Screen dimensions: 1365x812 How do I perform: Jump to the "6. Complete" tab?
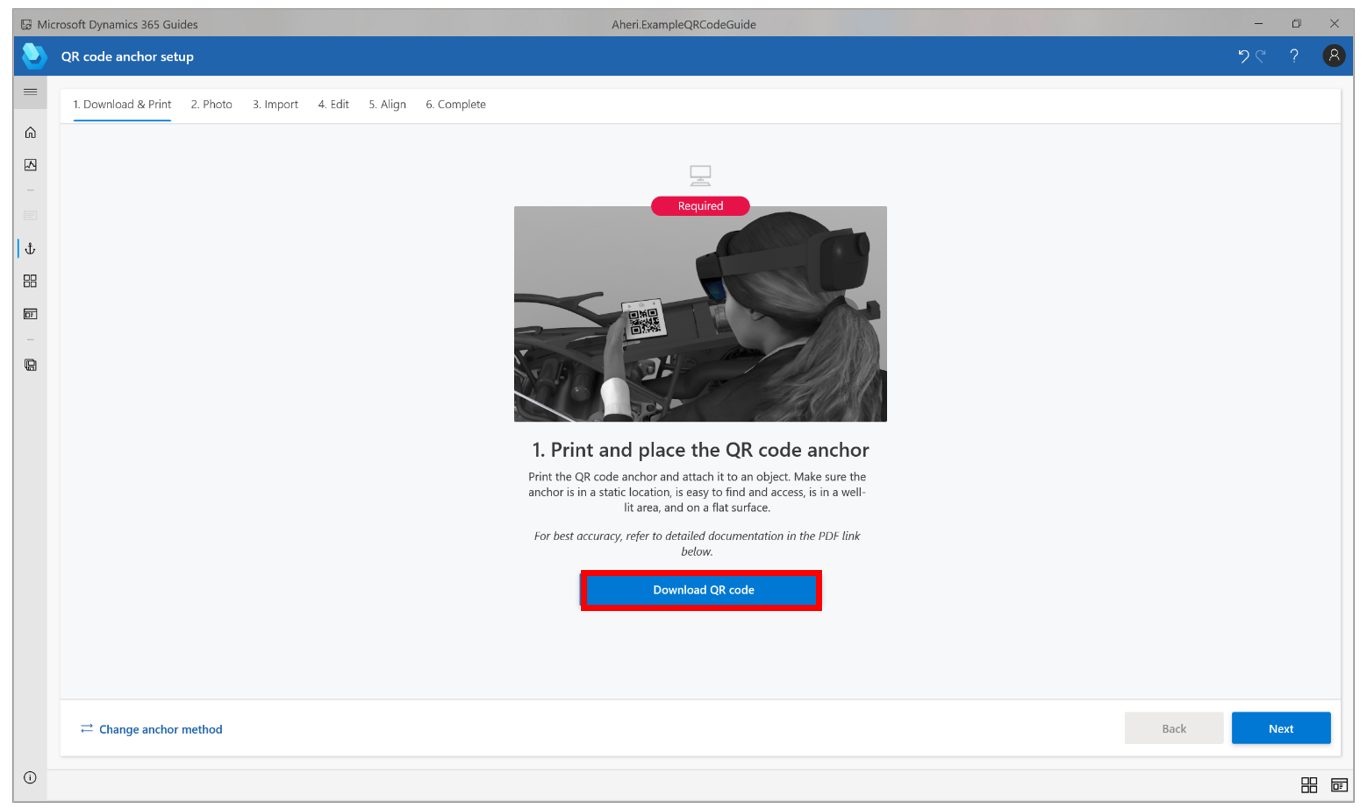pos(455,104)
